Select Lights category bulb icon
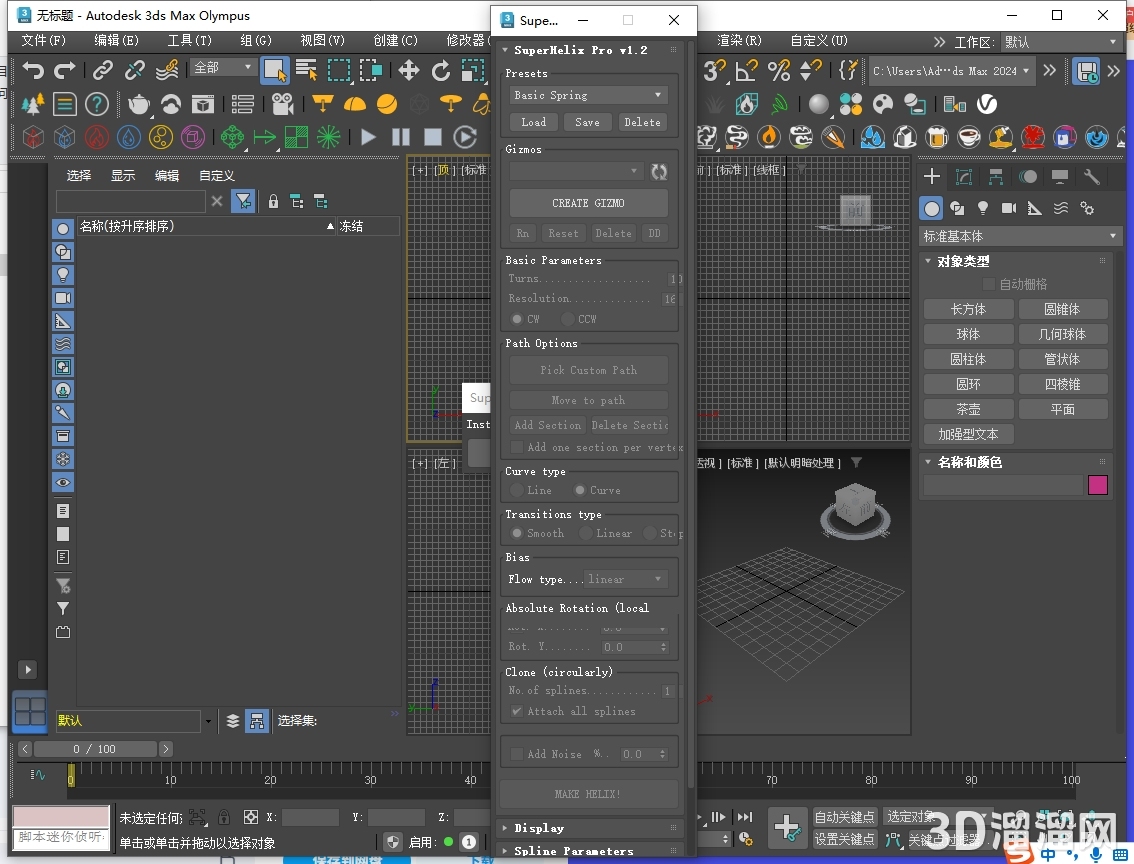 click(983, 208)
